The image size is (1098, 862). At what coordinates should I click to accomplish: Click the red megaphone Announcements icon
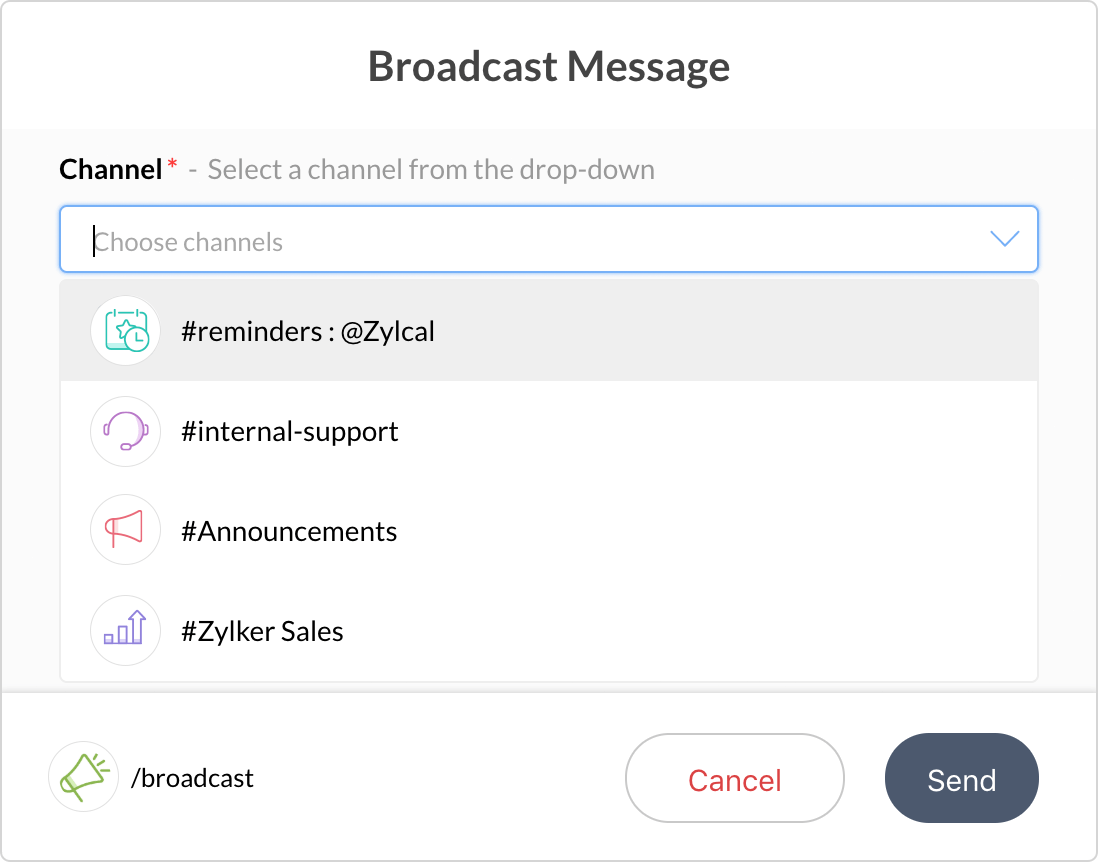coord(125,531)
